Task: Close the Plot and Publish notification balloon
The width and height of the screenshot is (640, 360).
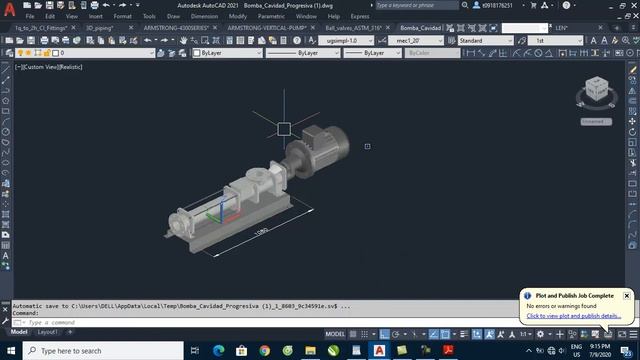Action: [627, 296]
